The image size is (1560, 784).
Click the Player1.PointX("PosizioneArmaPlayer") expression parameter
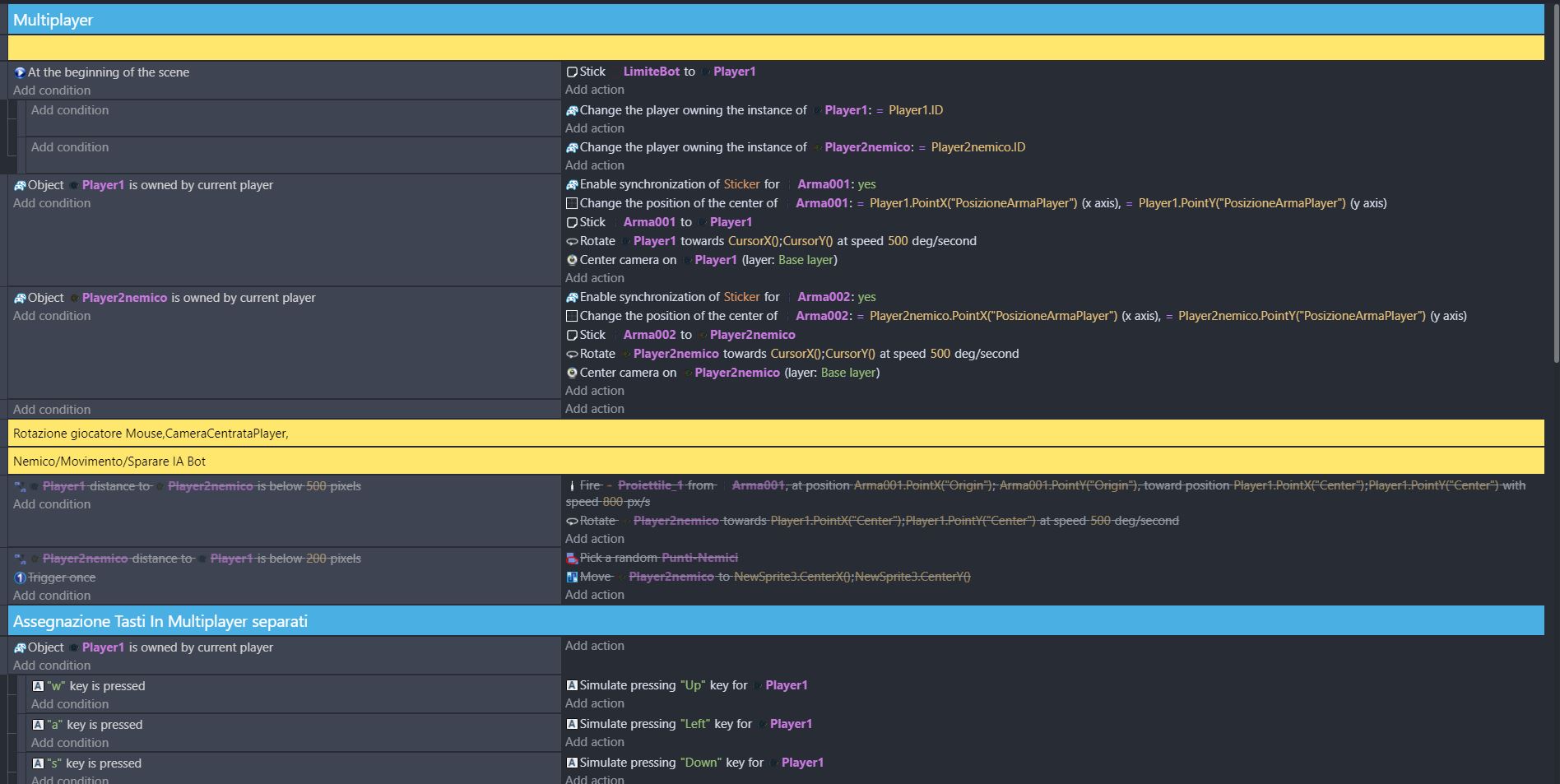click(x=973, y=203)
